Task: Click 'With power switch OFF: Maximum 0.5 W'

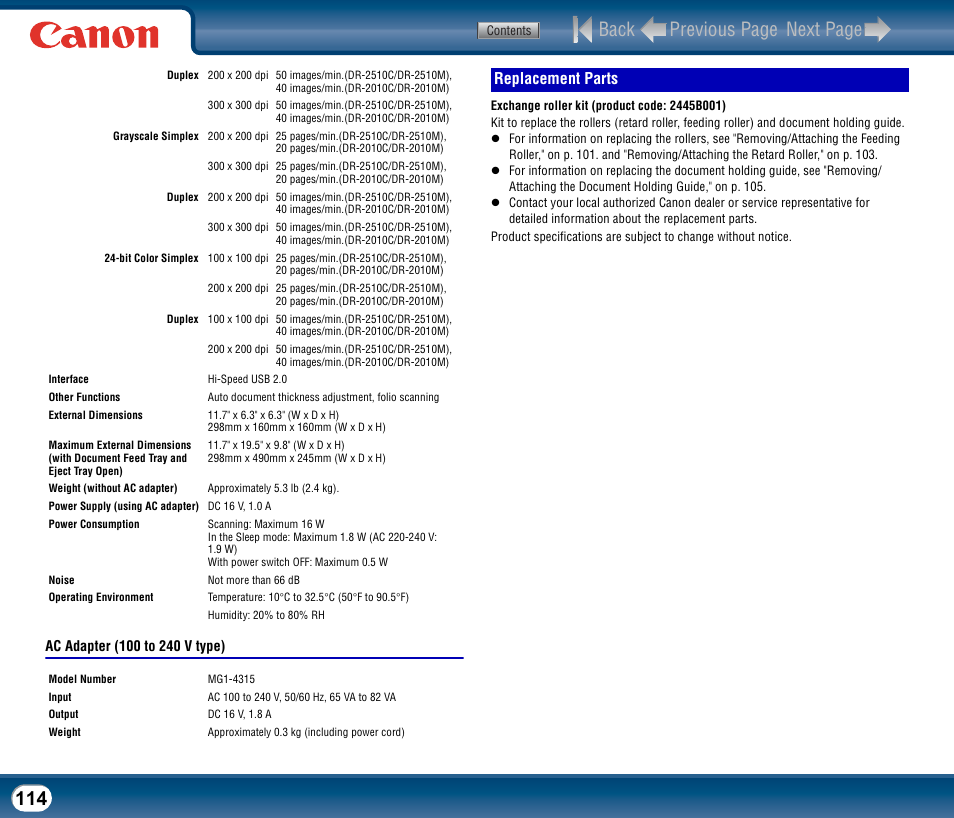Action: pyautogui.click(x=298, y=562)
